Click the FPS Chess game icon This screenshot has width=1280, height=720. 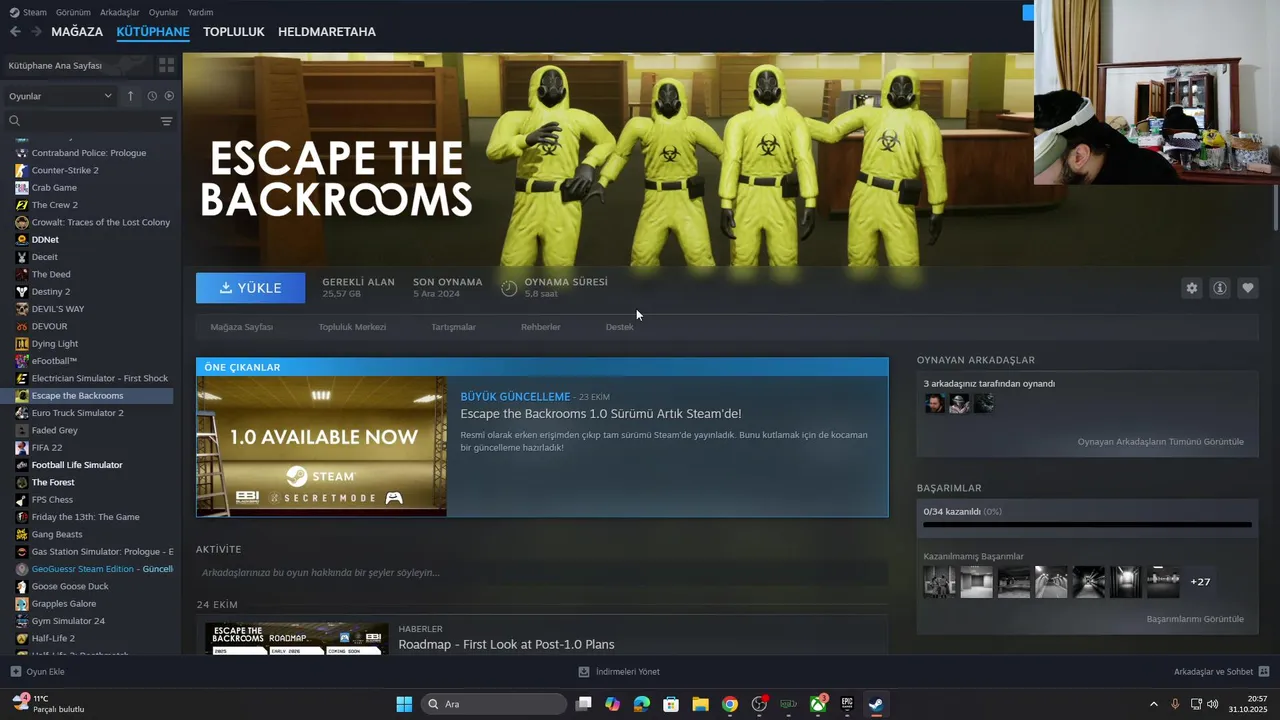[22, 500]
